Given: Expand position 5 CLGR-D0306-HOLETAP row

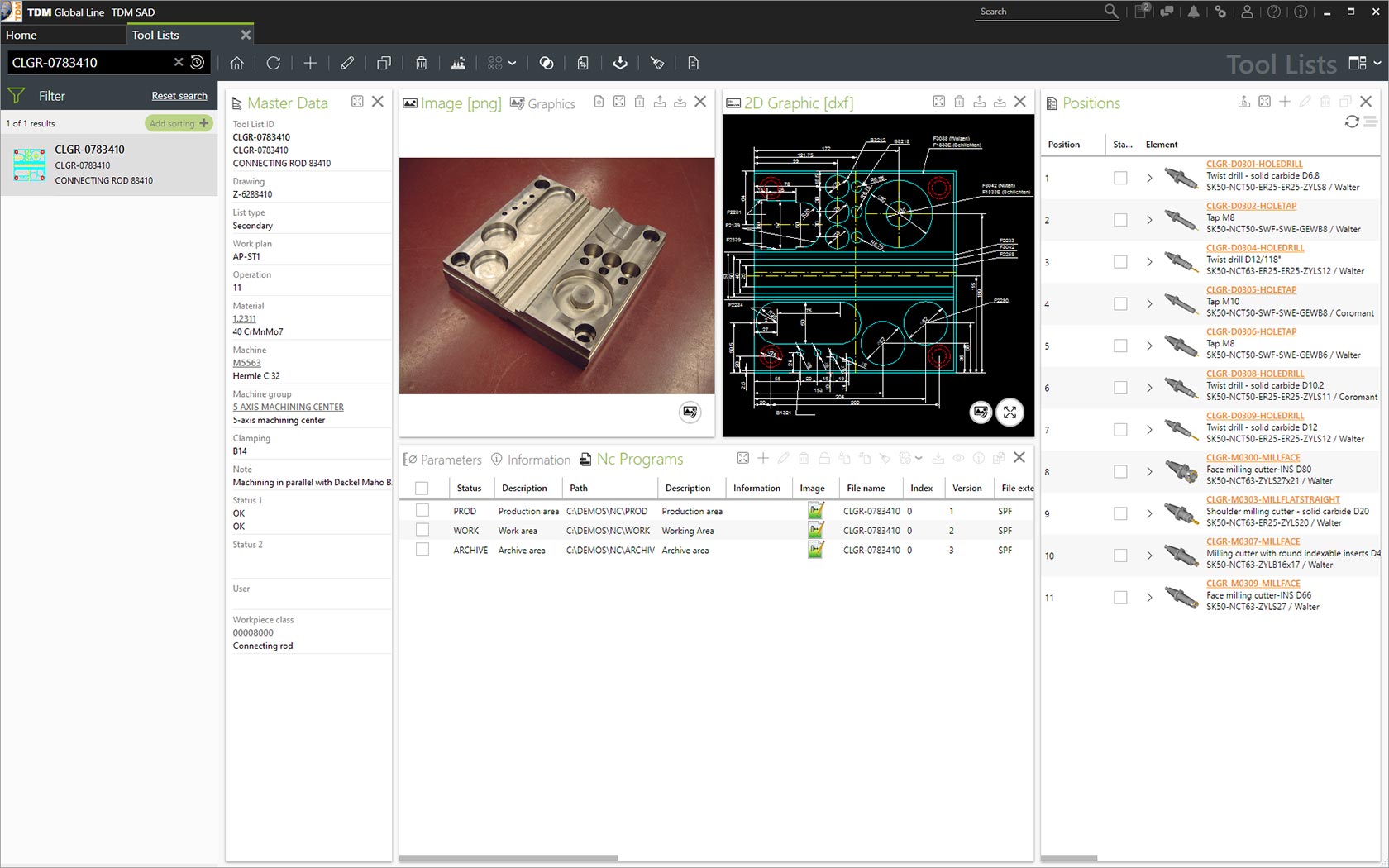Looking at the screenshot, I should [1149, 346].
